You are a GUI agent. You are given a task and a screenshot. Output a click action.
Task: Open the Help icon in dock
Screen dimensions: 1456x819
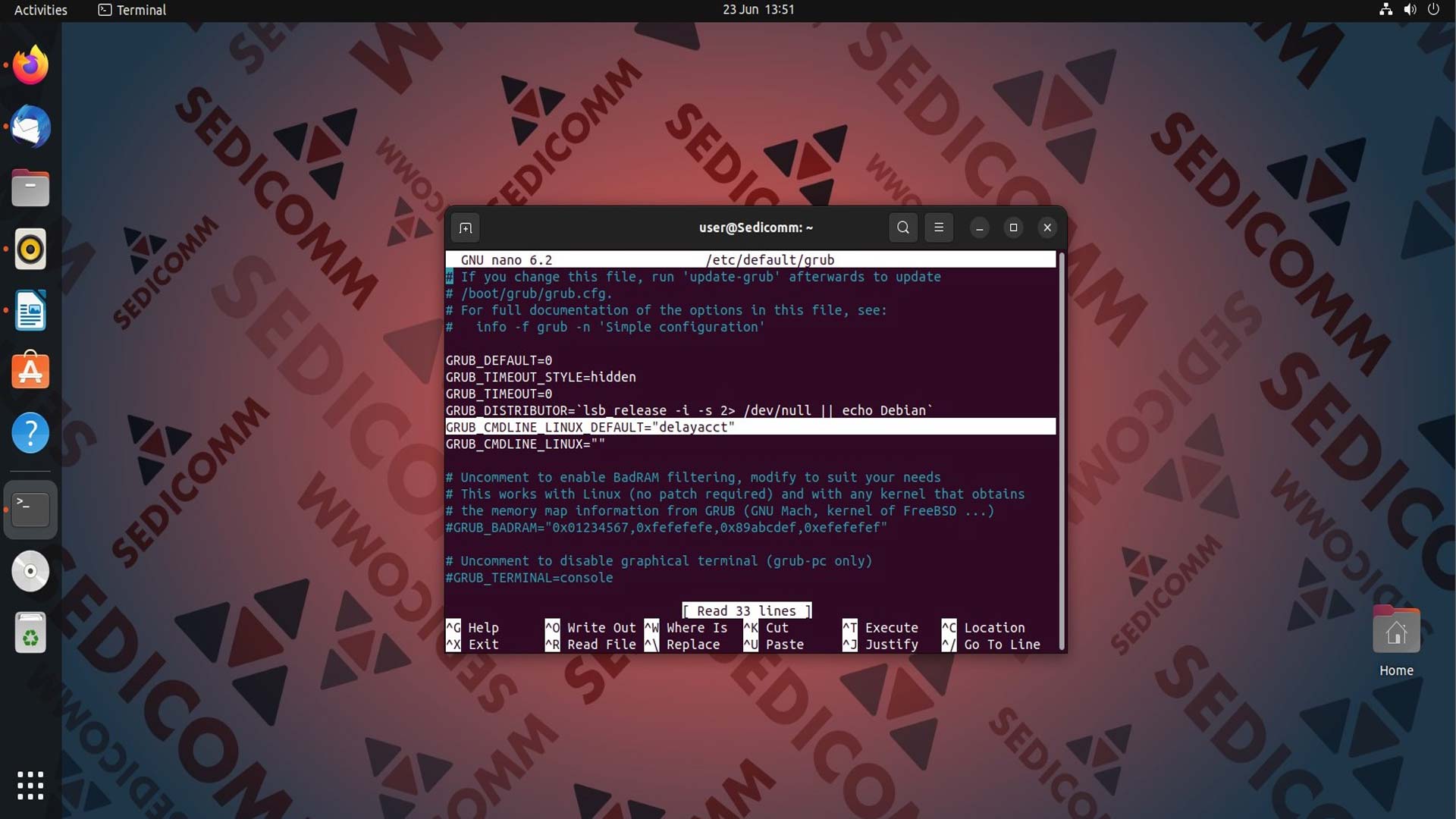coord(30,433)
